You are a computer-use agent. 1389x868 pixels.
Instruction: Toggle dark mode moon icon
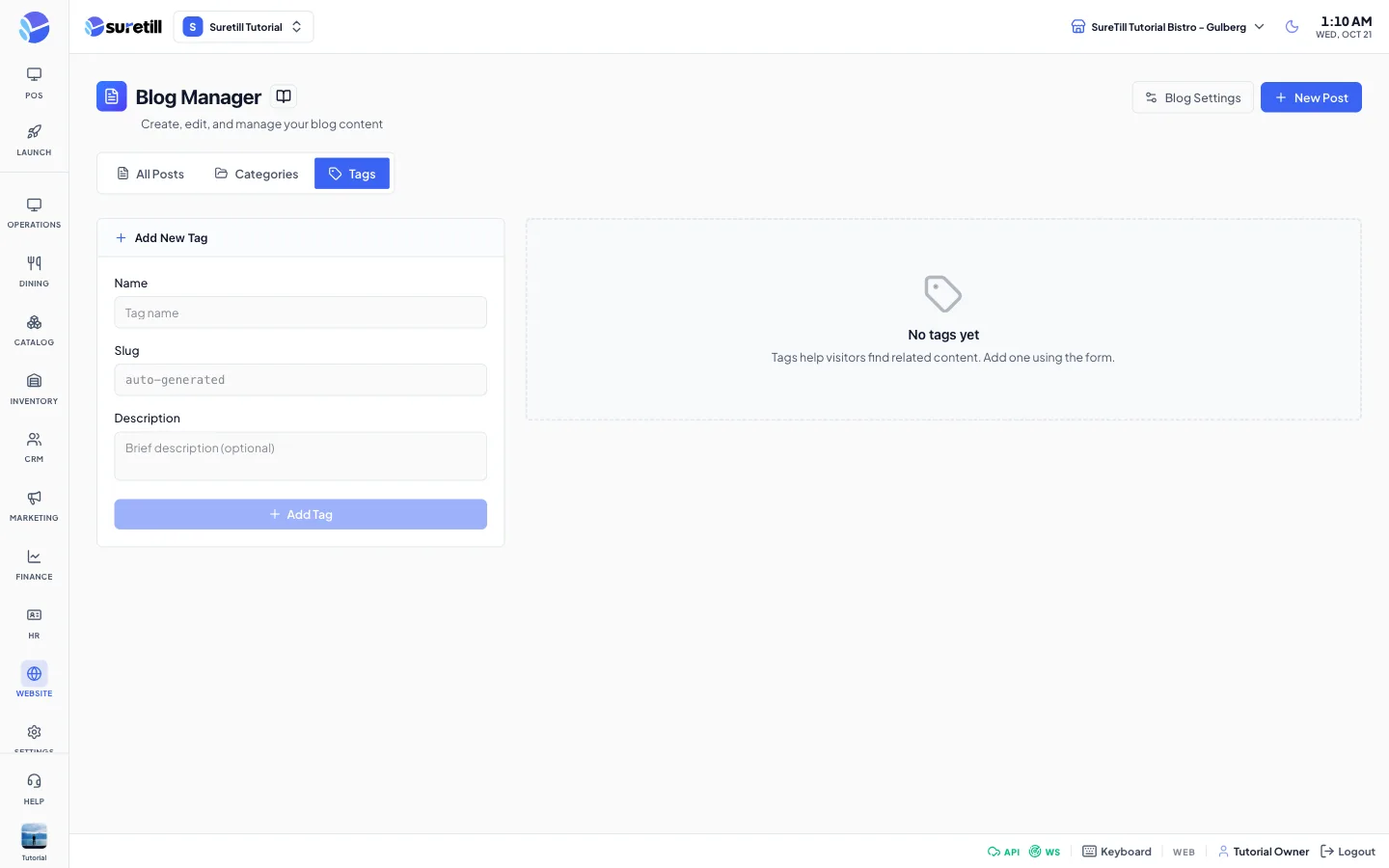pos(1292,27)
